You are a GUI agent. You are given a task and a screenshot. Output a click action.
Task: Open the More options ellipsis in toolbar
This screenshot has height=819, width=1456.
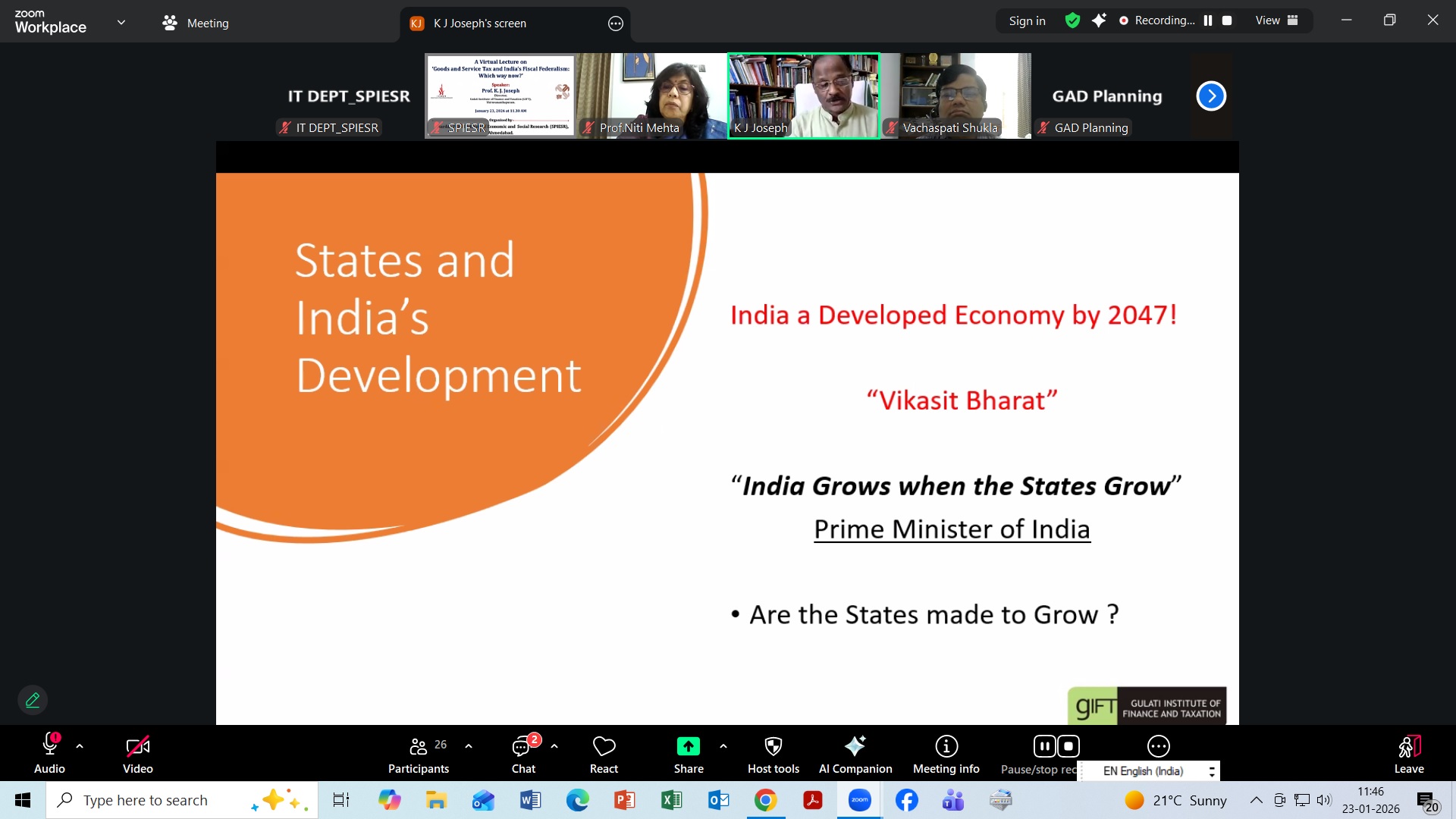pos(1158,747)
